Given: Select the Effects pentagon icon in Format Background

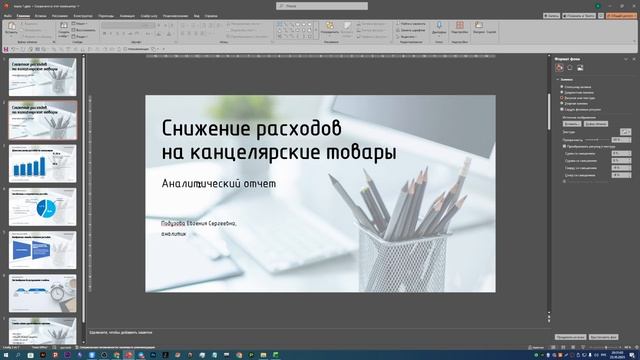Looking at the screenshot, I should [570, 68].
